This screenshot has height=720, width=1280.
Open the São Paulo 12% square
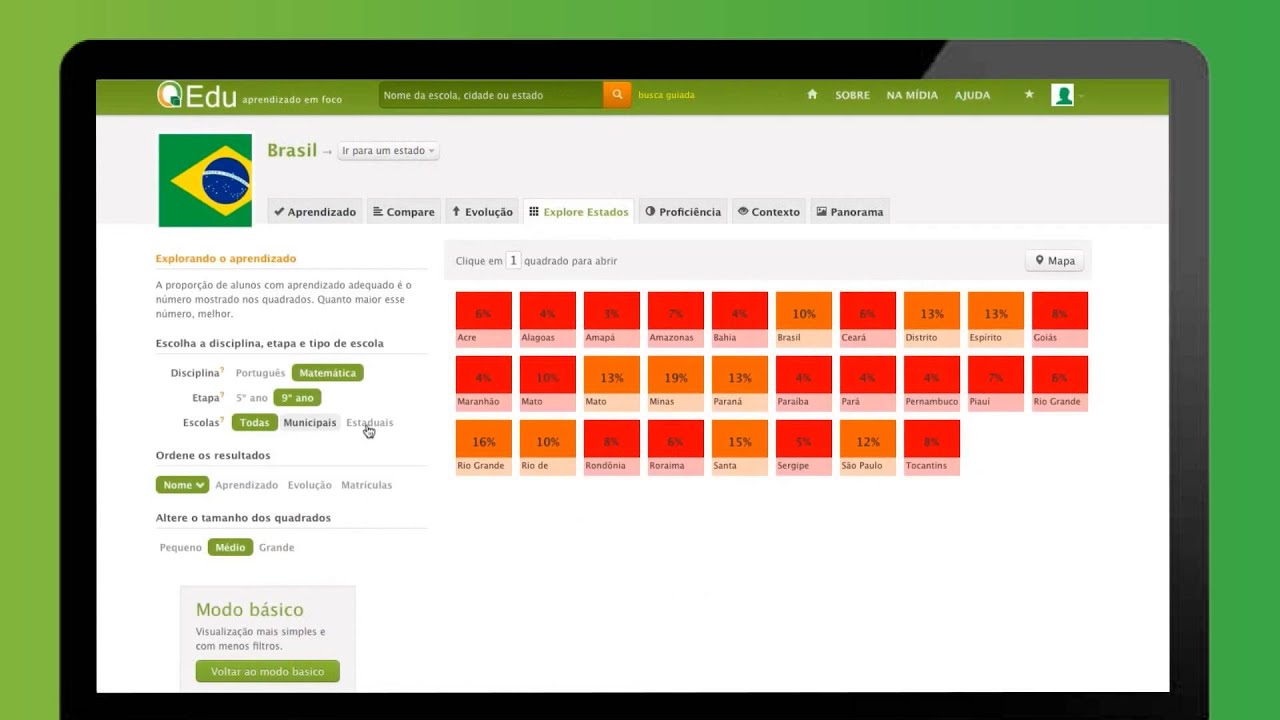pyautogui.click(x=868, y=448)
